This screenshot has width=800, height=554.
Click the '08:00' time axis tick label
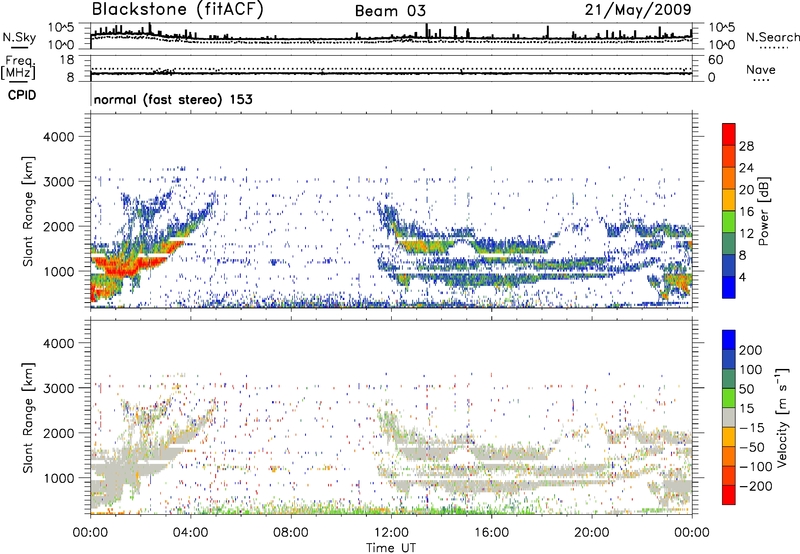click(x=291, y=533)
